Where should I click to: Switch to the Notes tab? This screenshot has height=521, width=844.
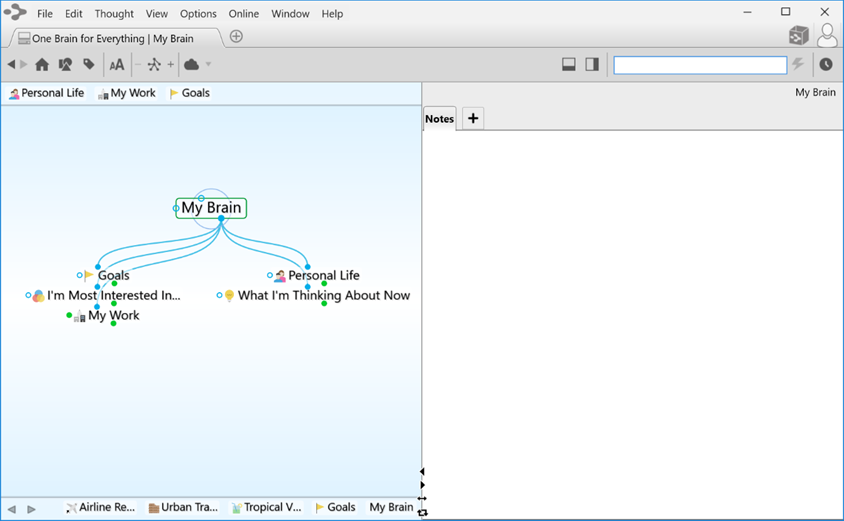click(x=439, y=118)
